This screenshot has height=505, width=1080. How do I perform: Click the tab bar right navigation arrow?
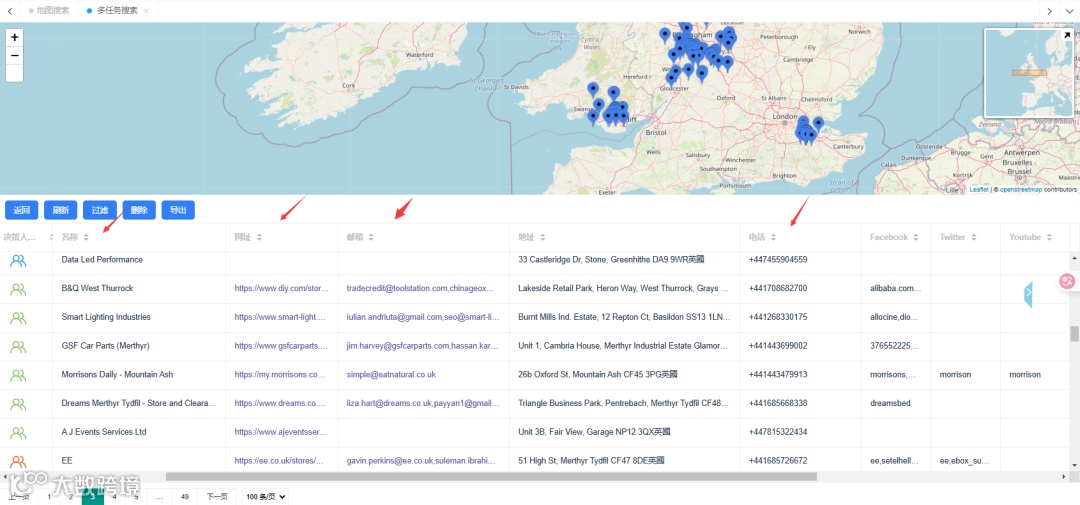point(1049,11)
